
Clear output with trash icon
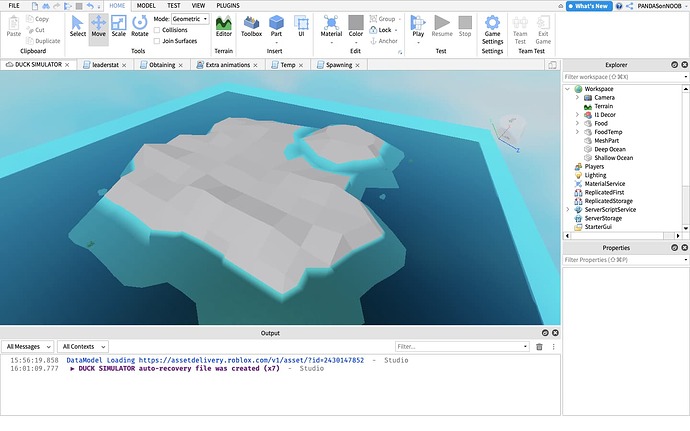click(x=539, y=347)
